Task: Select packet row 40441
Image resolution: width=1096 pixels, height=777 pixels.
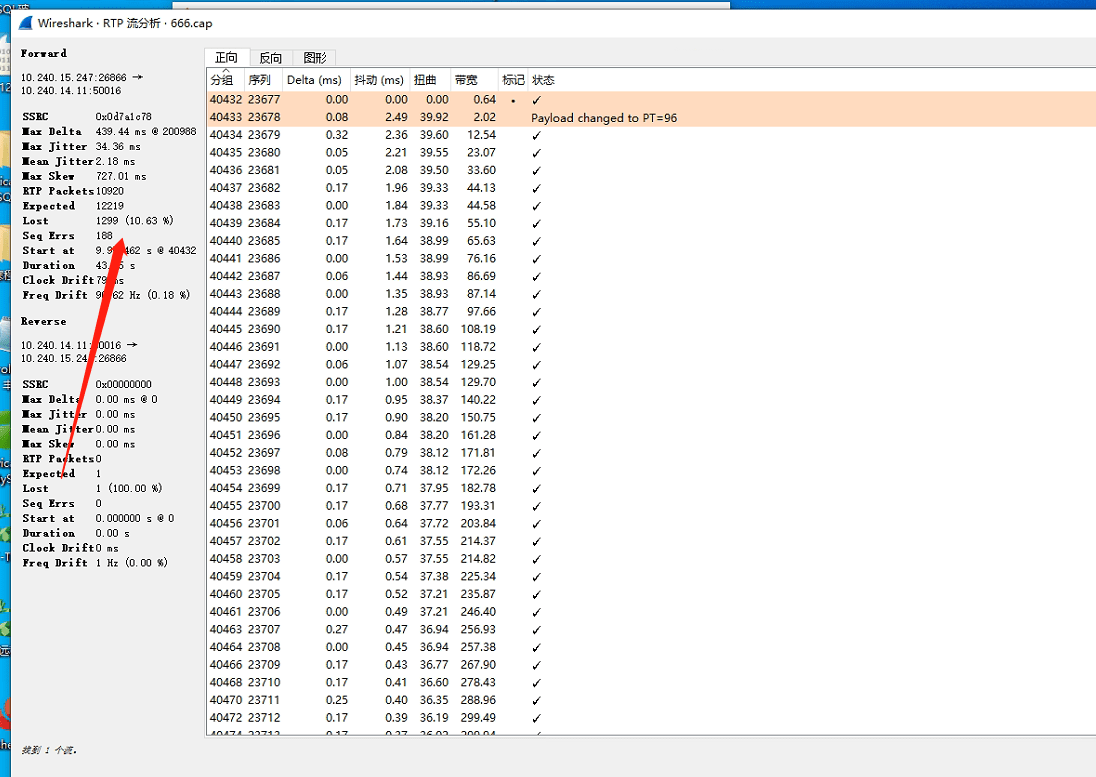Action: click(651, 259)
